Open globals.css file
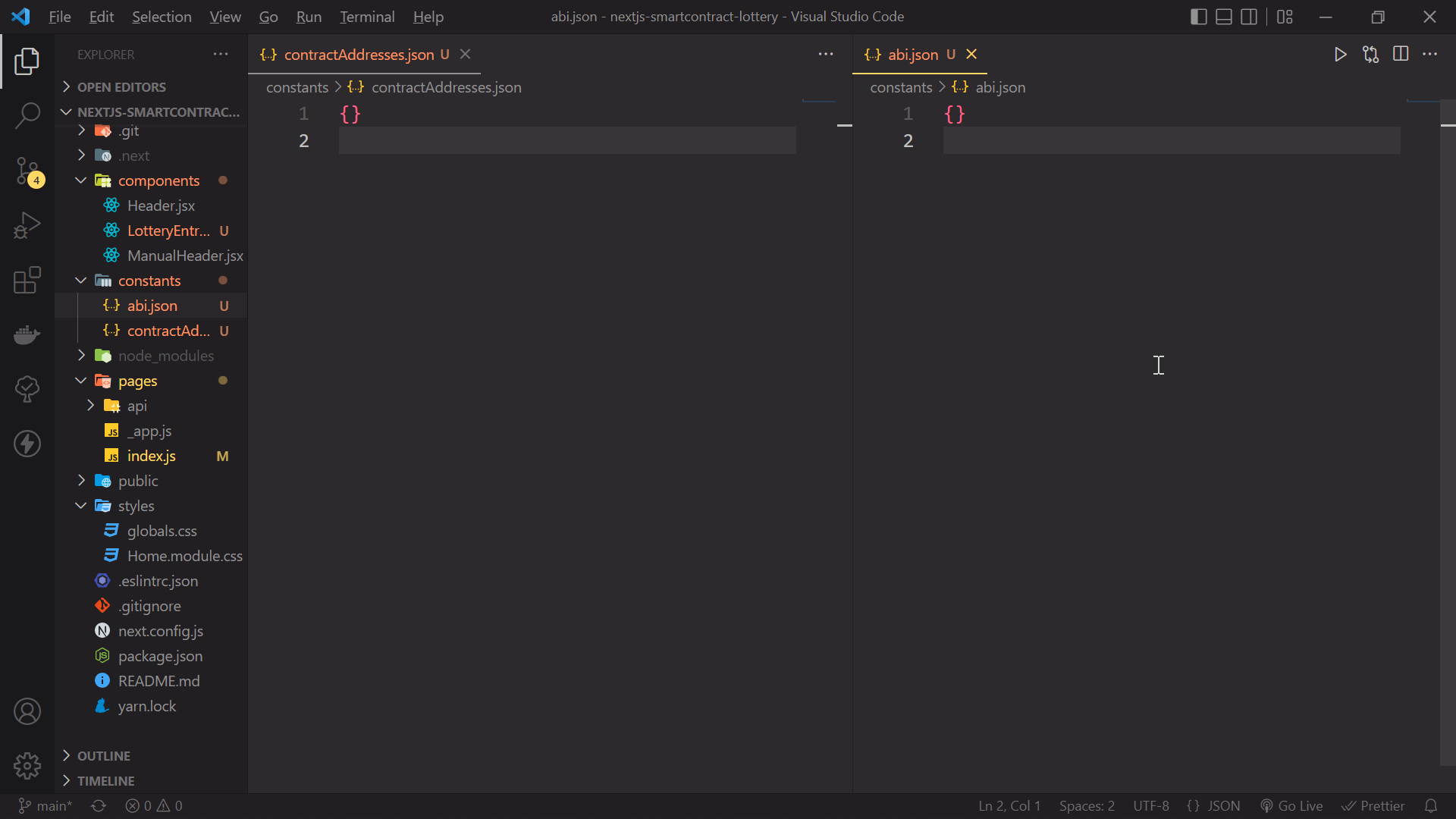 151,531
